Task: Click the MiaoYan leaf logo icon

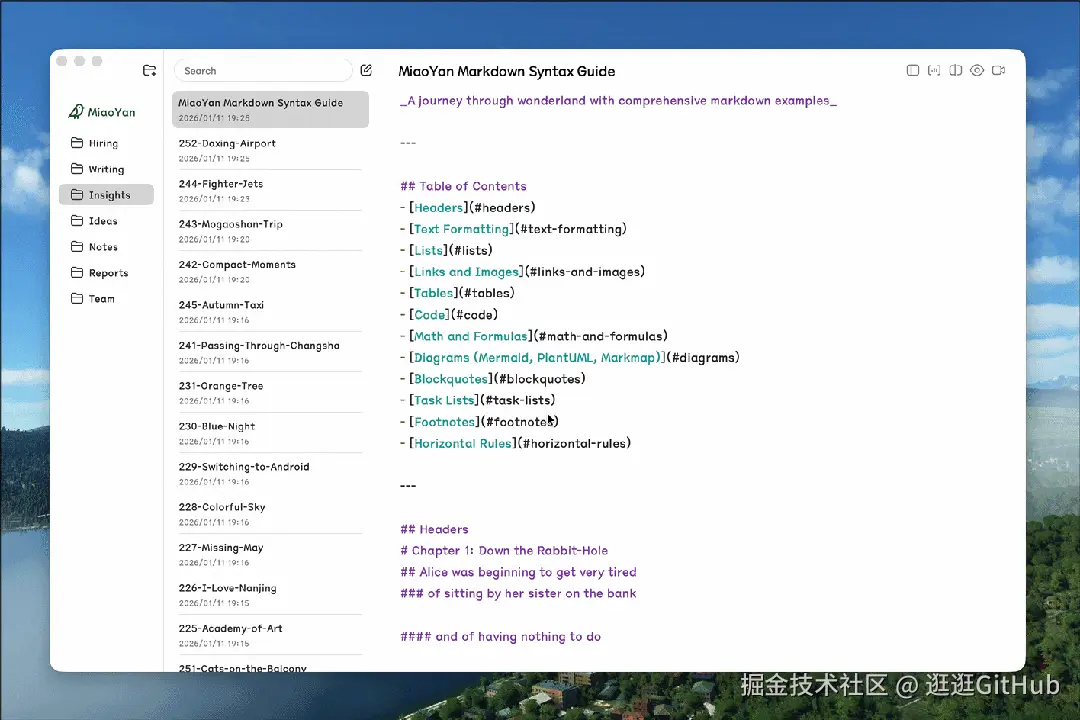Action: coord(76,112)
